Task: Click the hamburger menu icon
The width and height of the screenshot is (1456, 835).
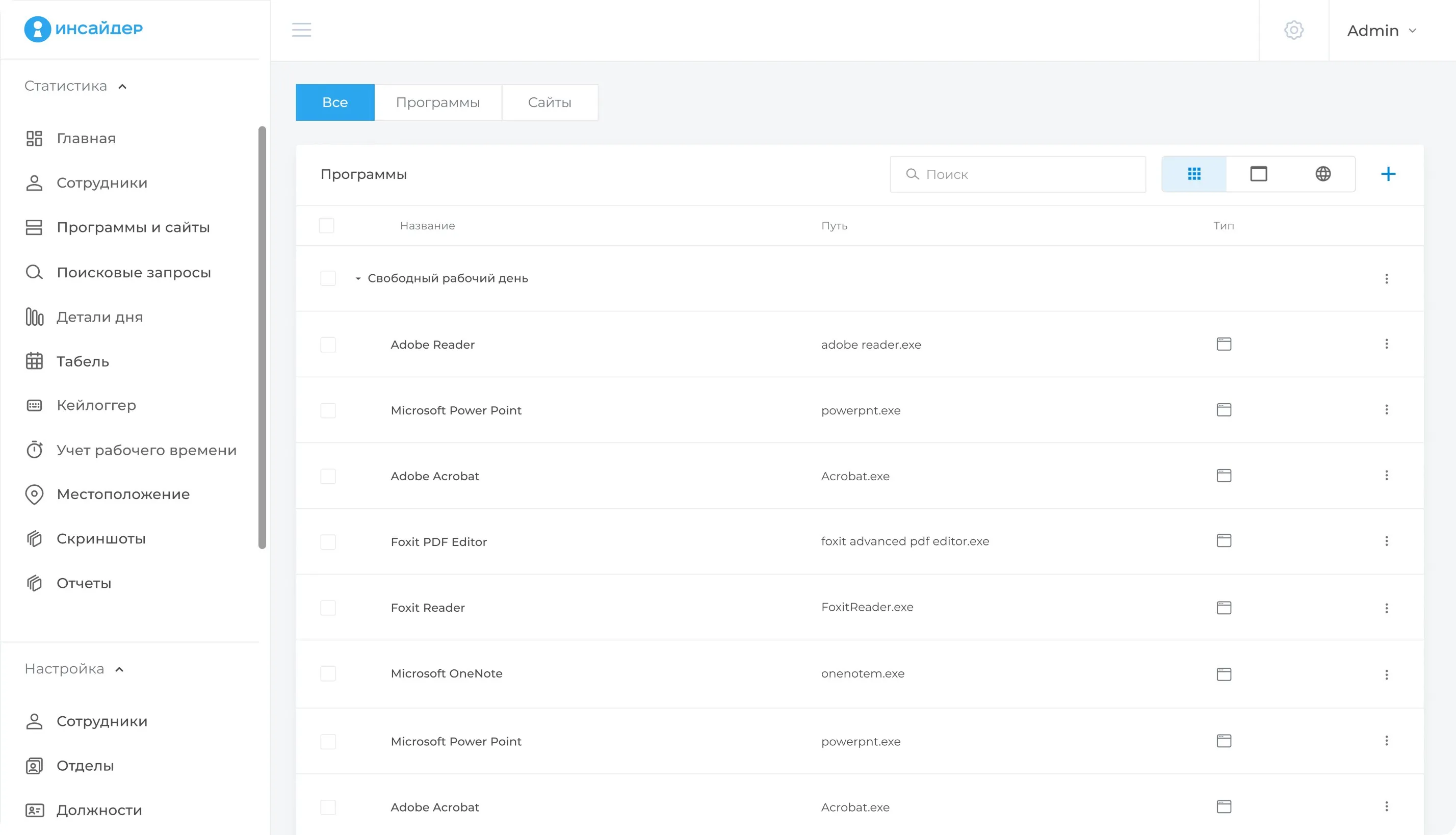Action: pos(301,30)
